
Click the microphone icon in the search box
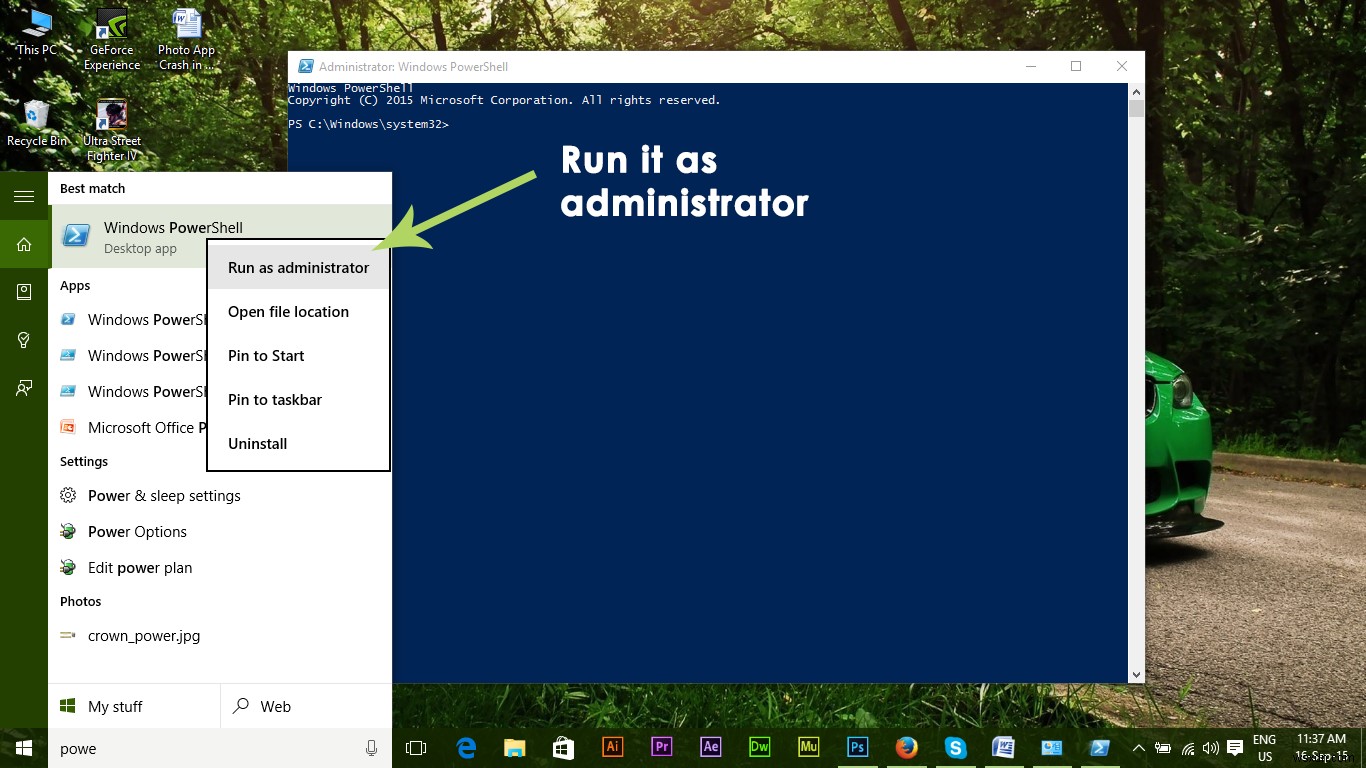[371, 748]
